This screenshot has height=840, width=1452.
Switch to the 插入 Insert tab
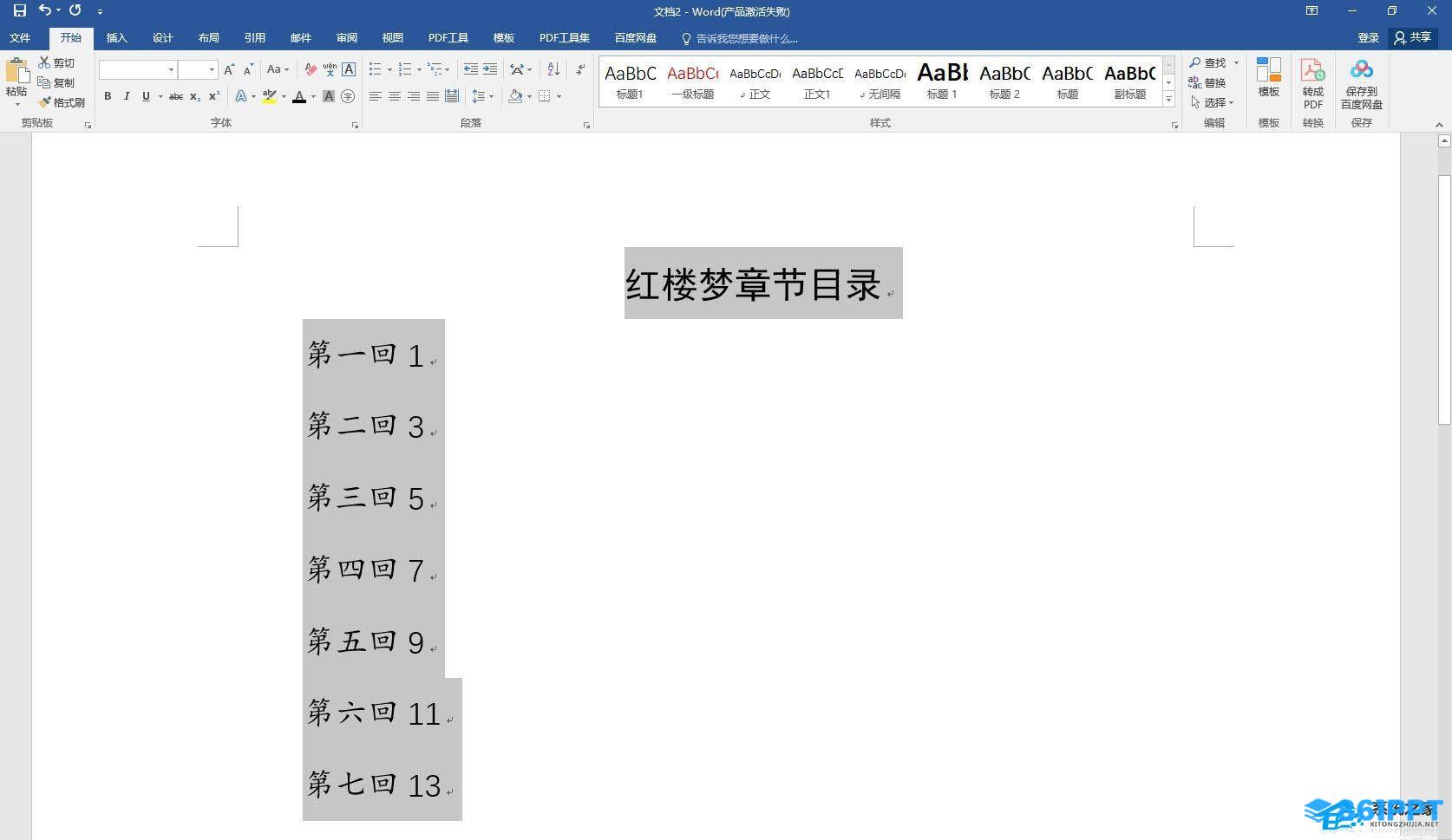click(x=117, y=38)
